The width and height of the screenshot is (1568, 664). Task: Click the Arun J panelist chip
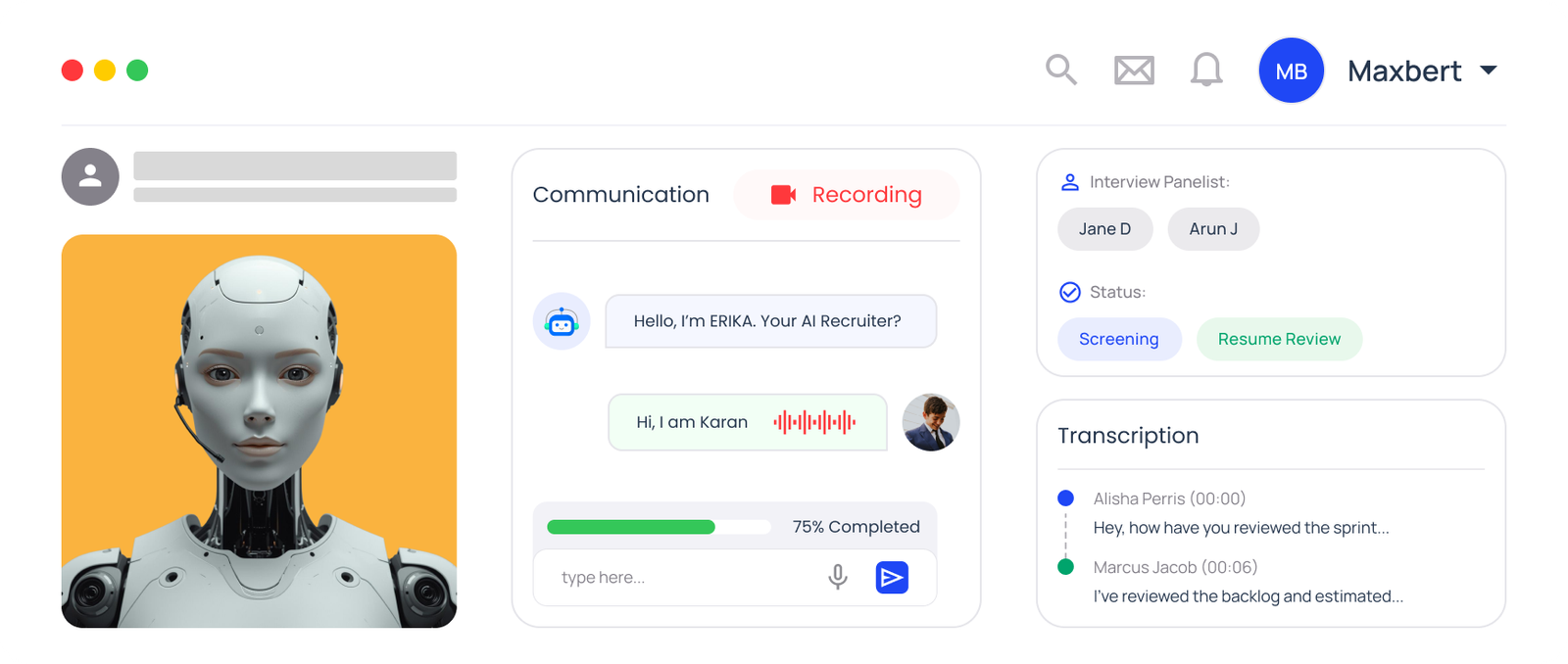tap(1213, 229)
